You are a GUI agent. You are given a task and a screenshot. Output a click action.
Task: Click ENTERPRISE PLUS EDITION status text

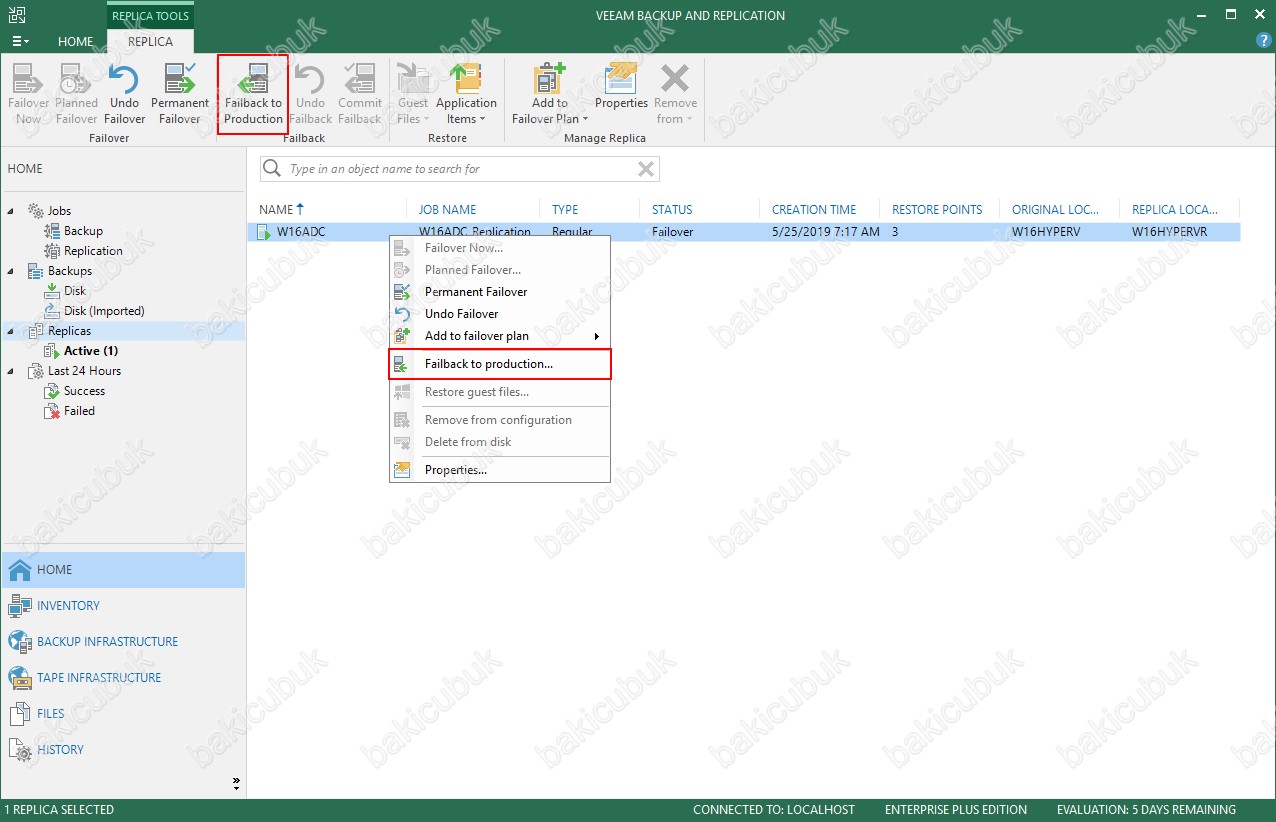tap(956, 810)
